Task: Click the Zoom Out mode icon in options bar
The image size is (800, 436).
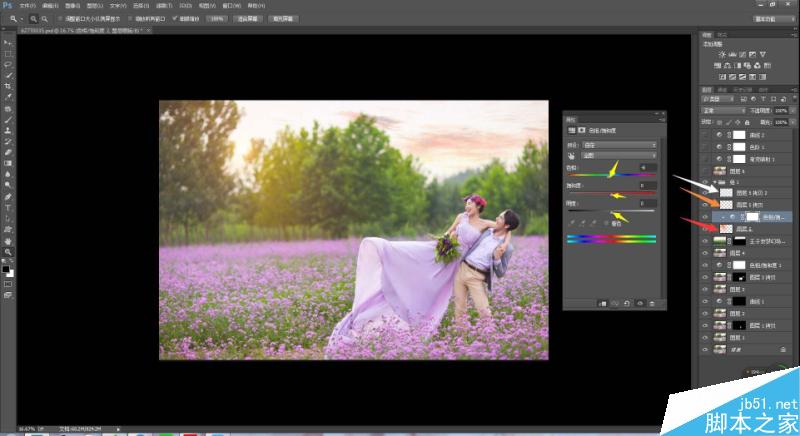Action: [45, 19]
